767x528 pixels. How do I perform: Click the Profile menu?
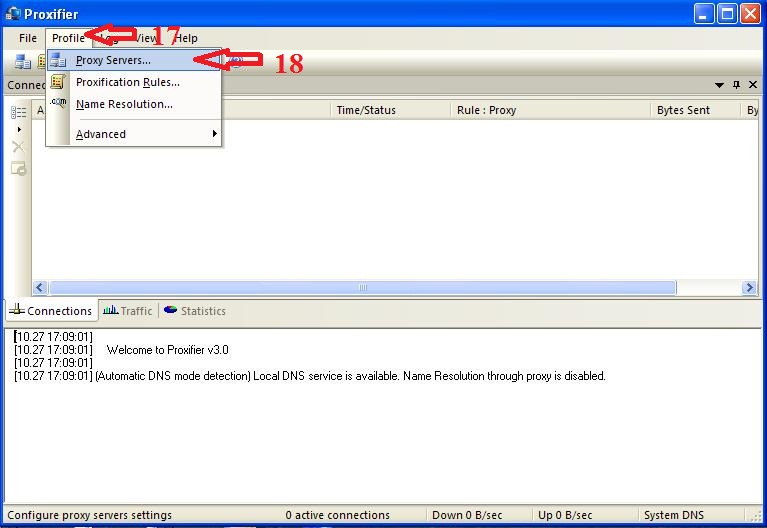pos(68,38)
